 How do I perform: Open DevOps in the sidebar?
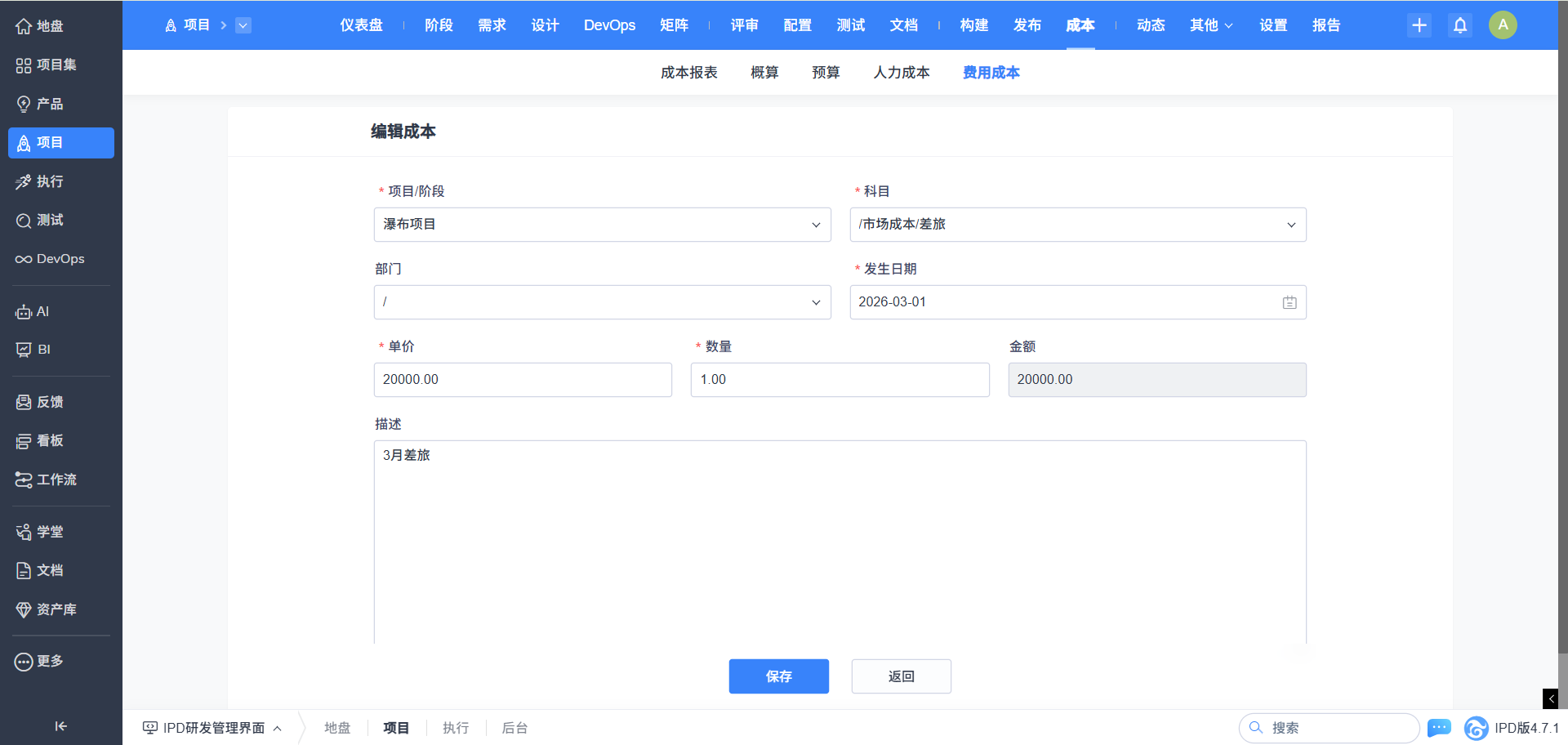coord(60,259)
